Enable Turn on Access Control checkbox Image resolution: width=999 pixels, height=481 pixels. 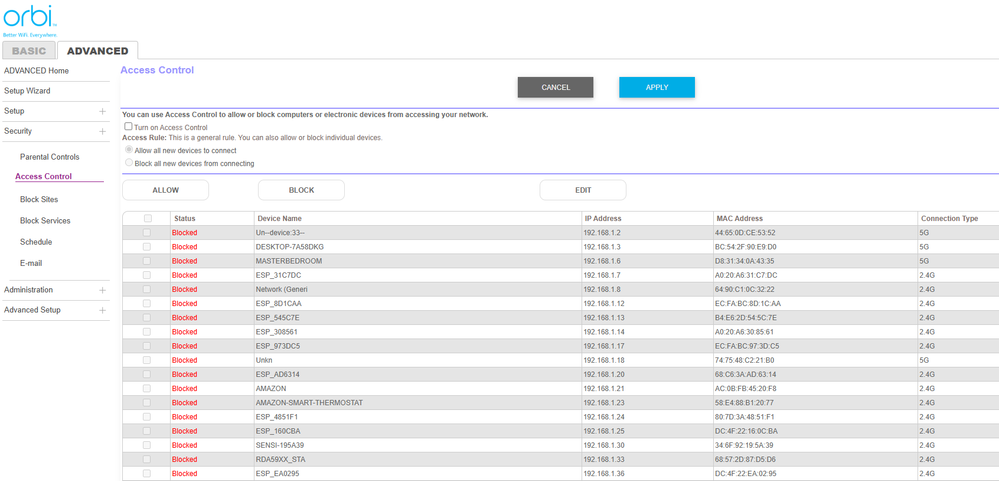pyautogui.click(x=128, y=127)
